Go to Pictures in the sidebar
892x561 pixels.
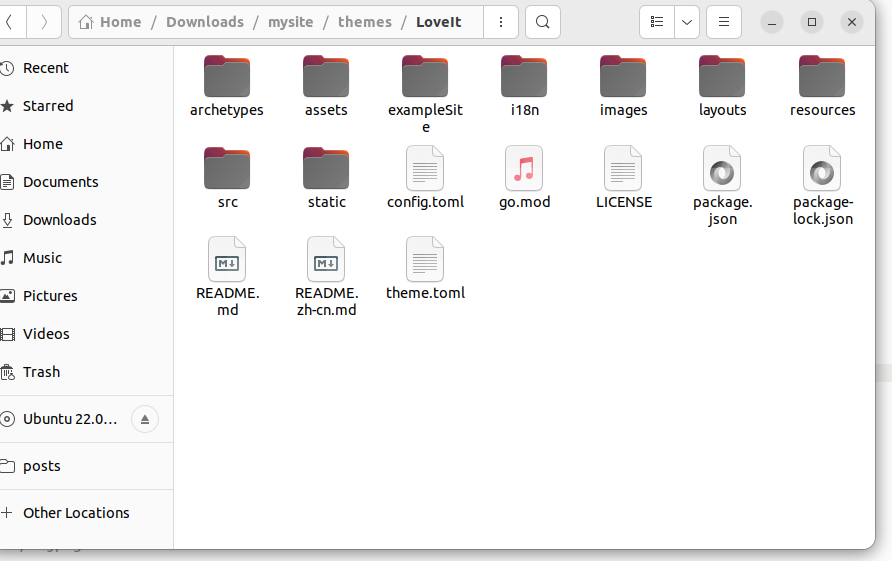coord(85,296)
